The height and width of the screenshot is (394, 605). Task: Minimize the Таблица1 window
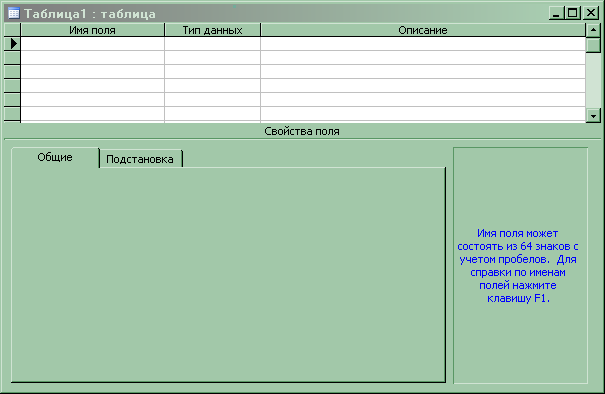(556, 14)
